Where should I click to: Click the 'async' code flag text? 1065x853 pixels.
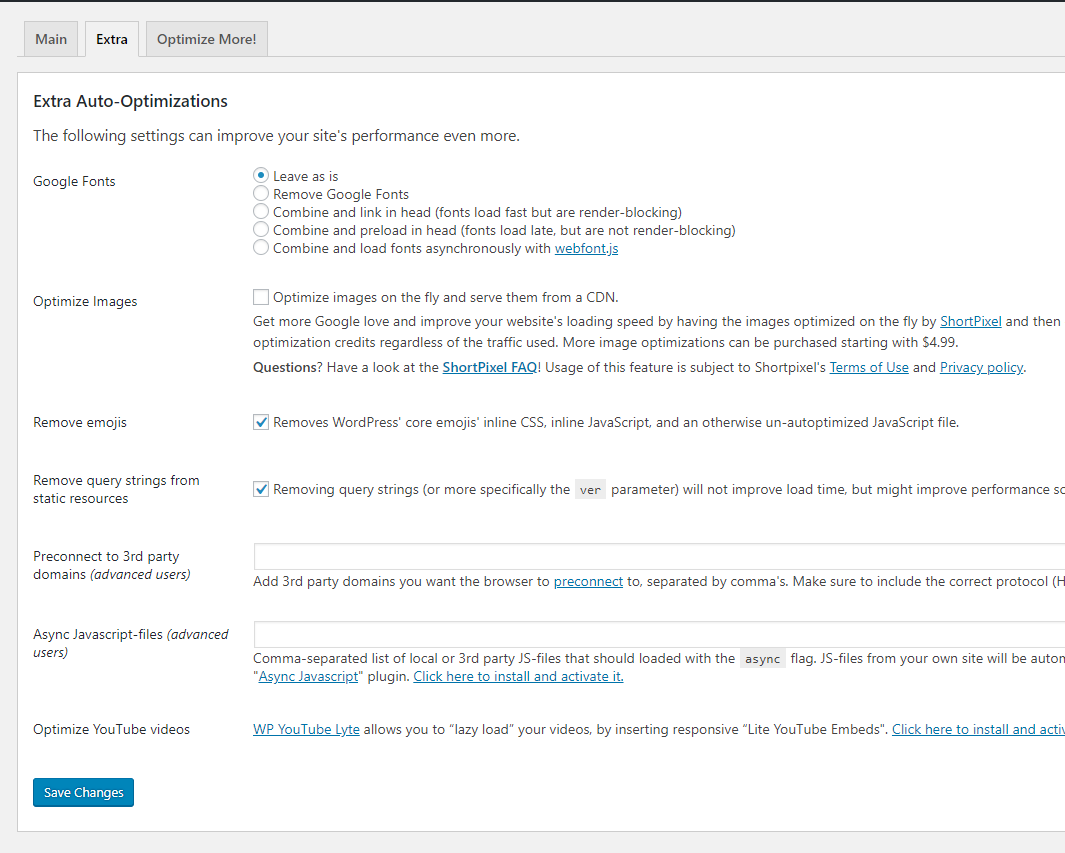coord(763,659)
